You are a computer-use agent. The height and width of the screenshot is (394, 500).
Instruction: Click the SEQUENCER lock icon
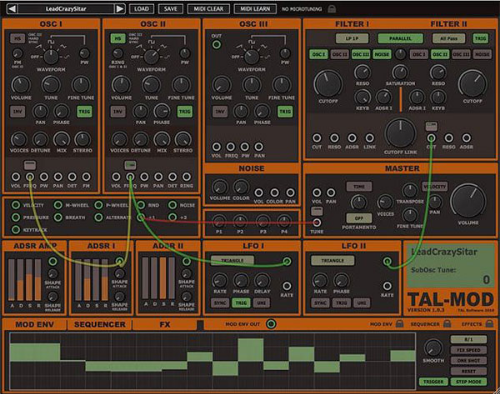coord(447,324)
